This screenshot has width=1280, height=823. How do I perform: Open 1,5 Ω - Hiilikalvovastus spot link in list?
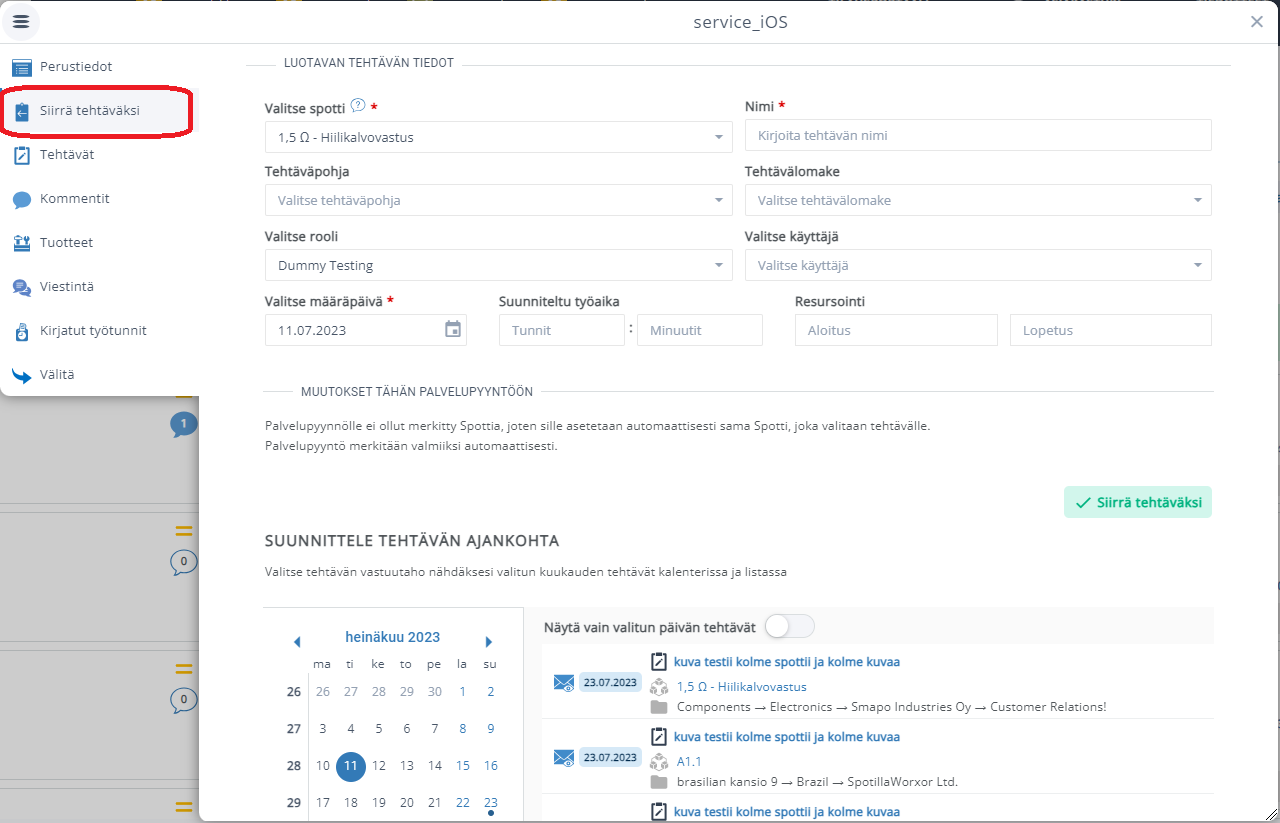(x=741, y=687)
